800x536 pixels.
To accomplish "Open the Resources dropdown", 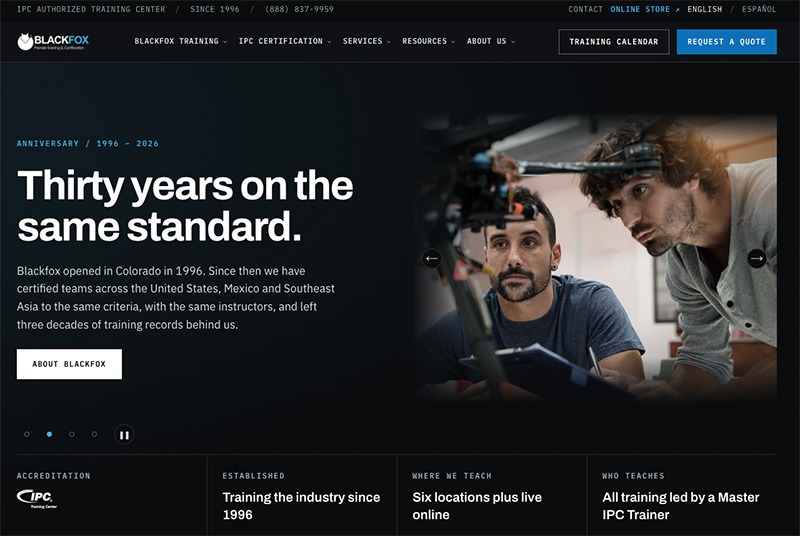I will point(428,41).
